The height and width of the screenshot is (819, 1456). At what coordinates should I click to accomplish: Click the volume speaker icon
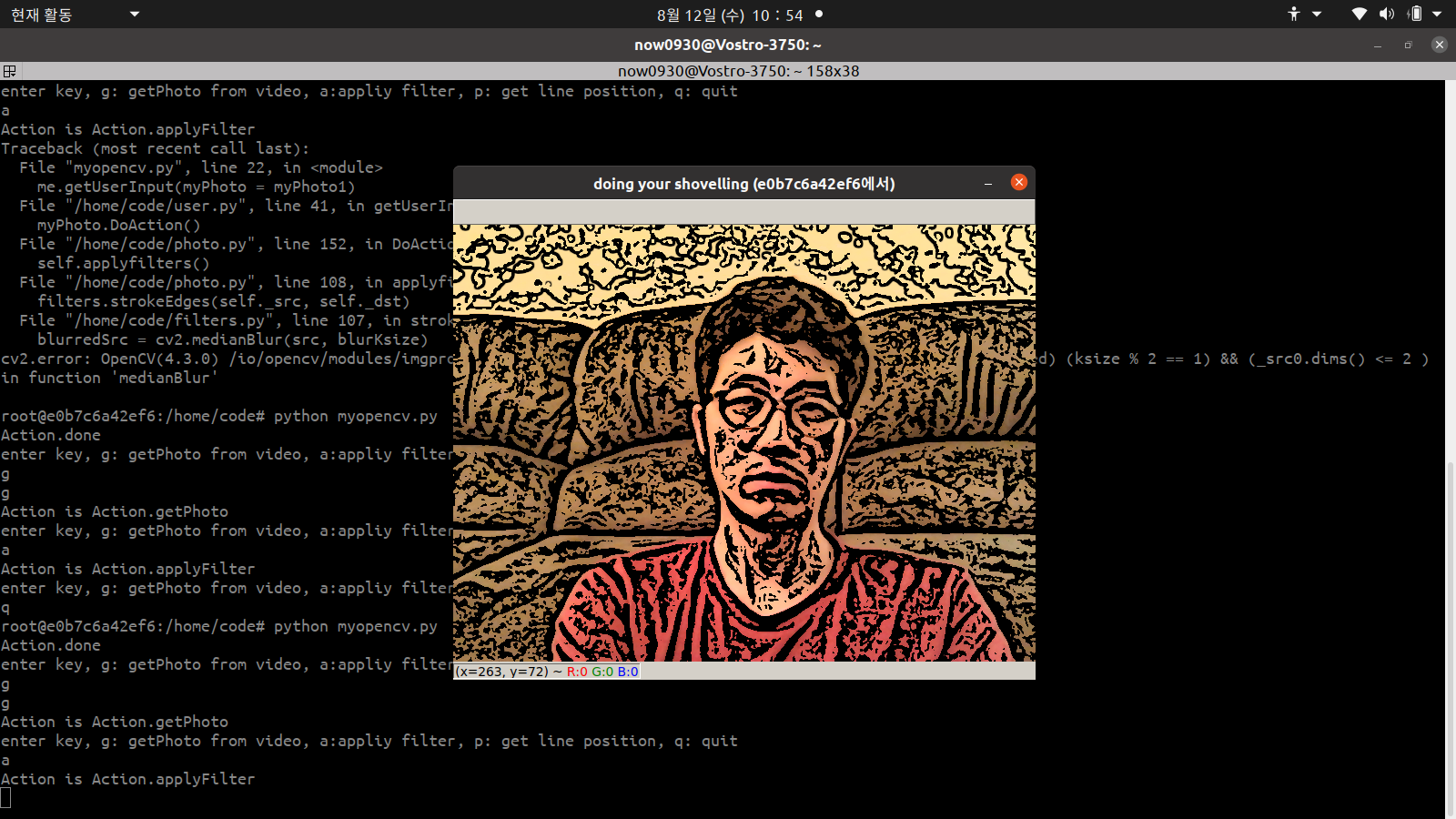tap(1386, 14)
